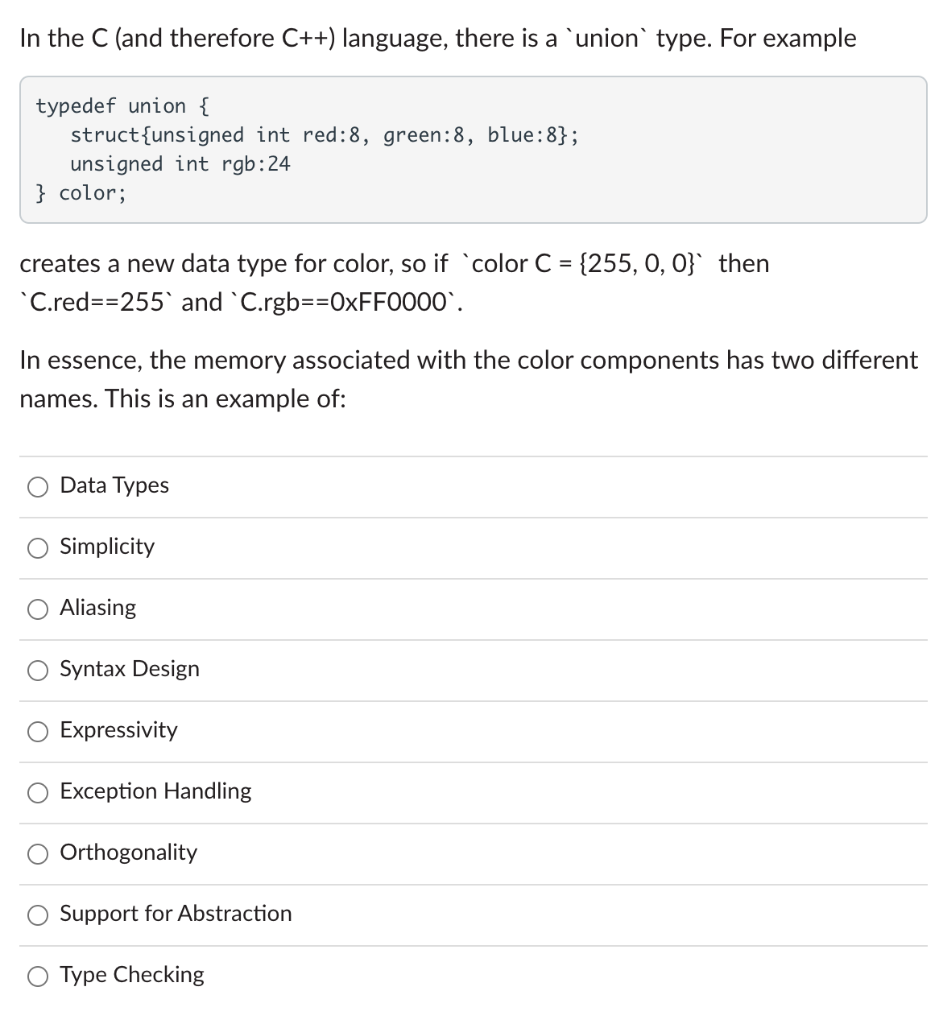Pick the Type Checking answer
Viewport: 939px width, 1024px height.
[x=37, y=975]
